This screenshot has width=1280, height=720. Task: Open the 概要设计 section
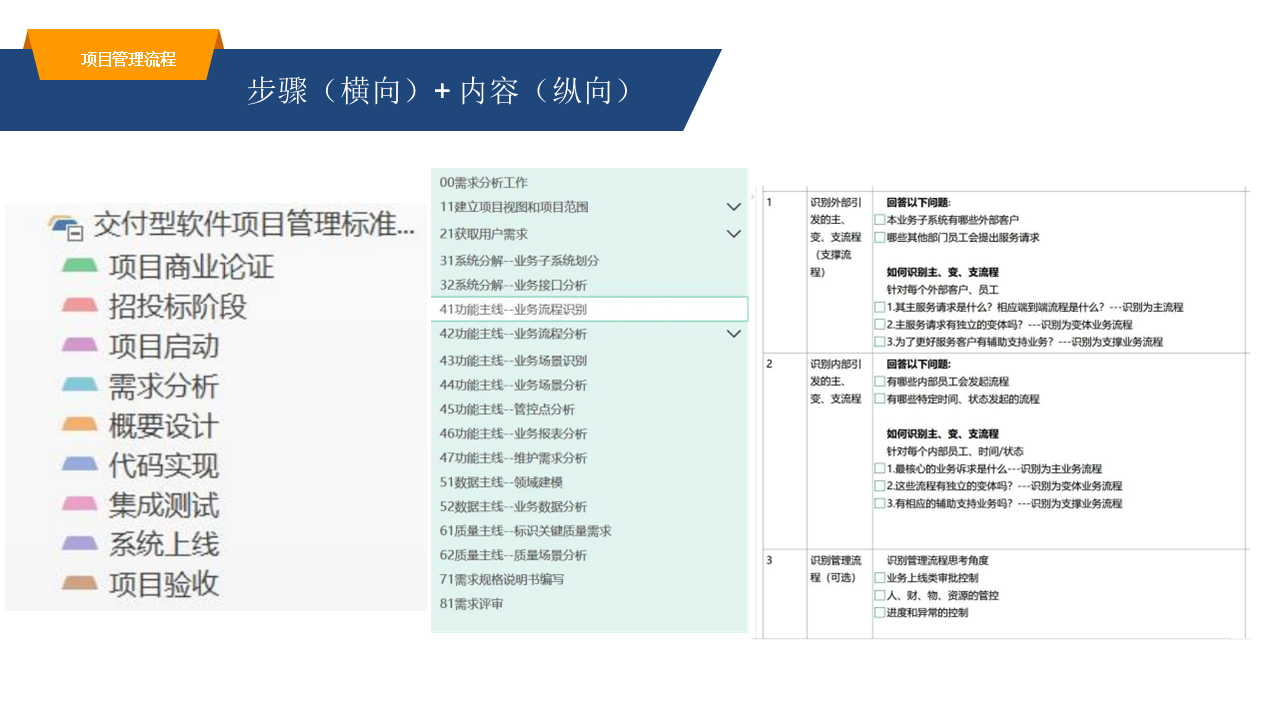164,425
